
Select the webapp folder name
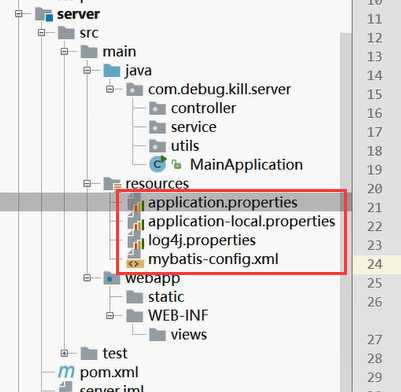(x=153, y=278)
